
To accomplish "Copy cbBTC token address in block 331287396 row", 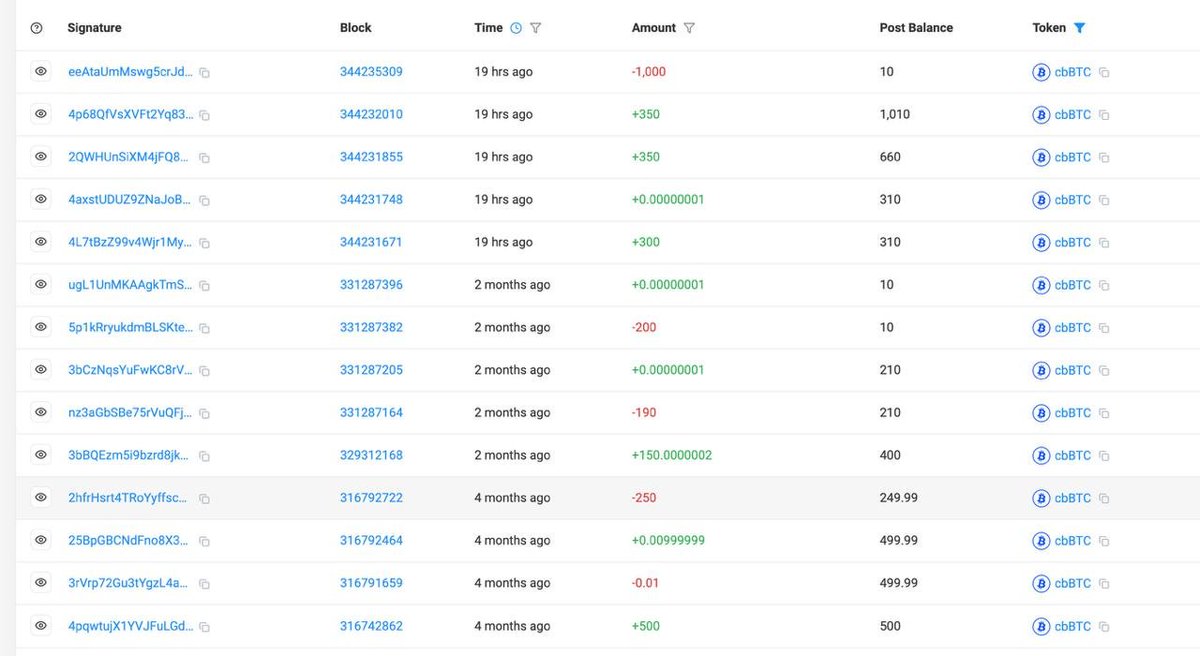I will [1104, 285].
